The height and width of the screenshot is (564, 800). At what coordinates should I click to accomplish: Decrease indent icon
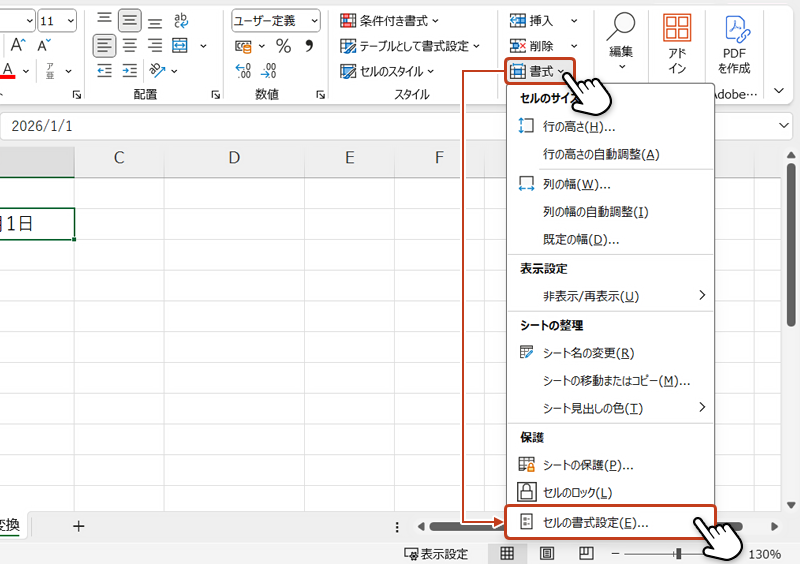coord(104,70)
